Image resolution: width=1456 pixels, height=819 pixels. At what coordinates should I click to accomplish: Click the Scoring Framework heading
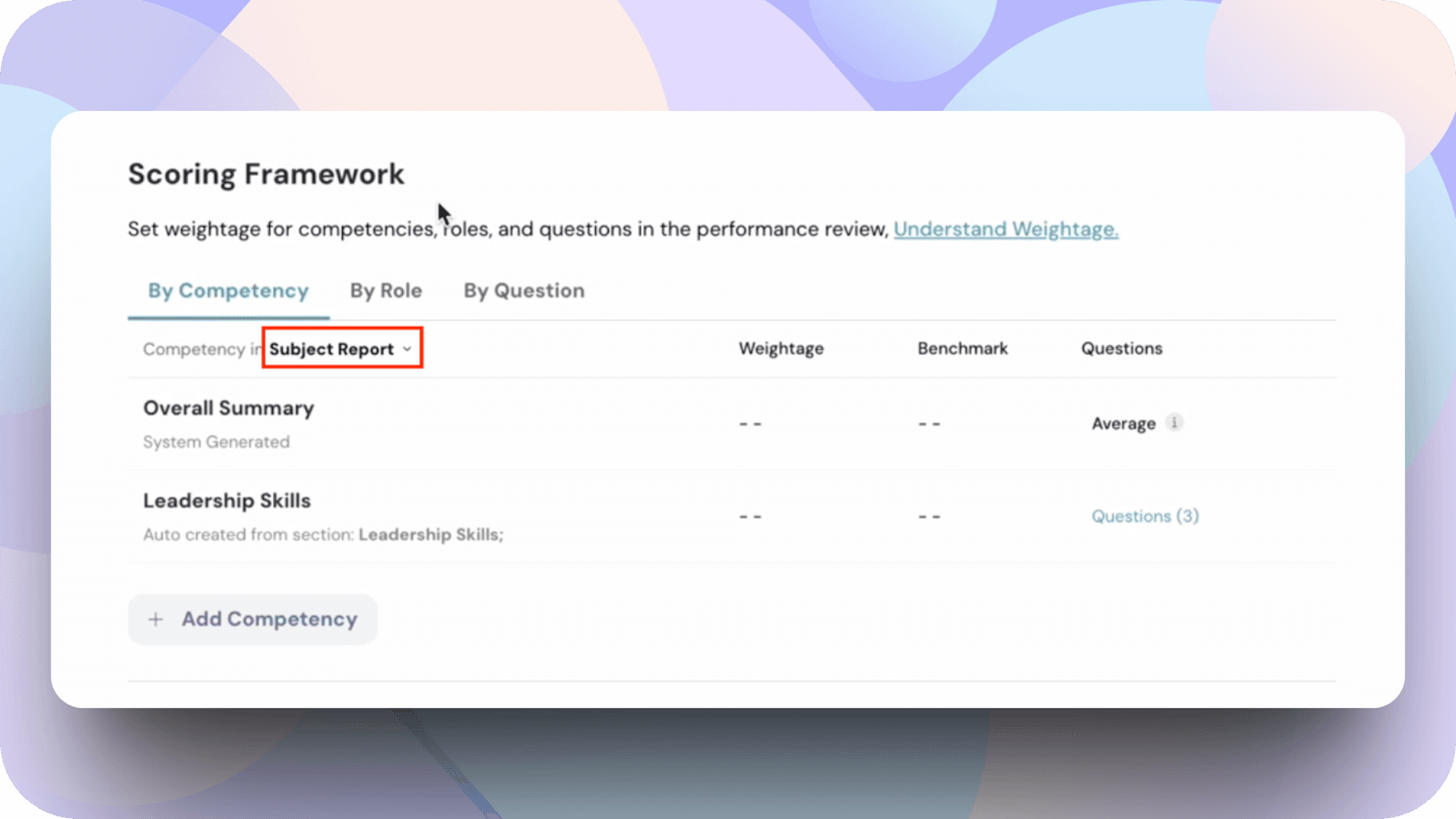point(266,174)
